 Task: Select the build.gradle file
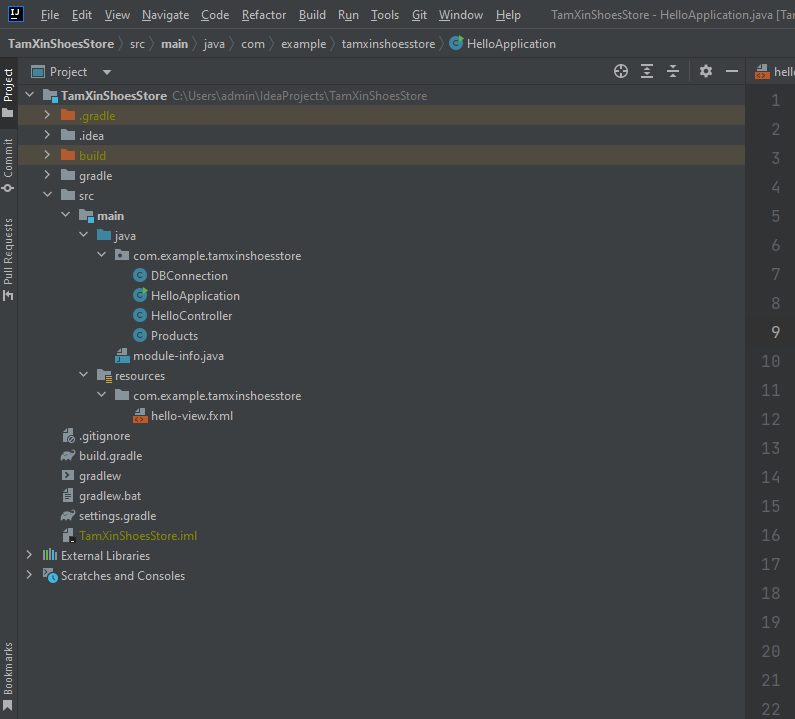pyautogui.click(x=111, y=456)
